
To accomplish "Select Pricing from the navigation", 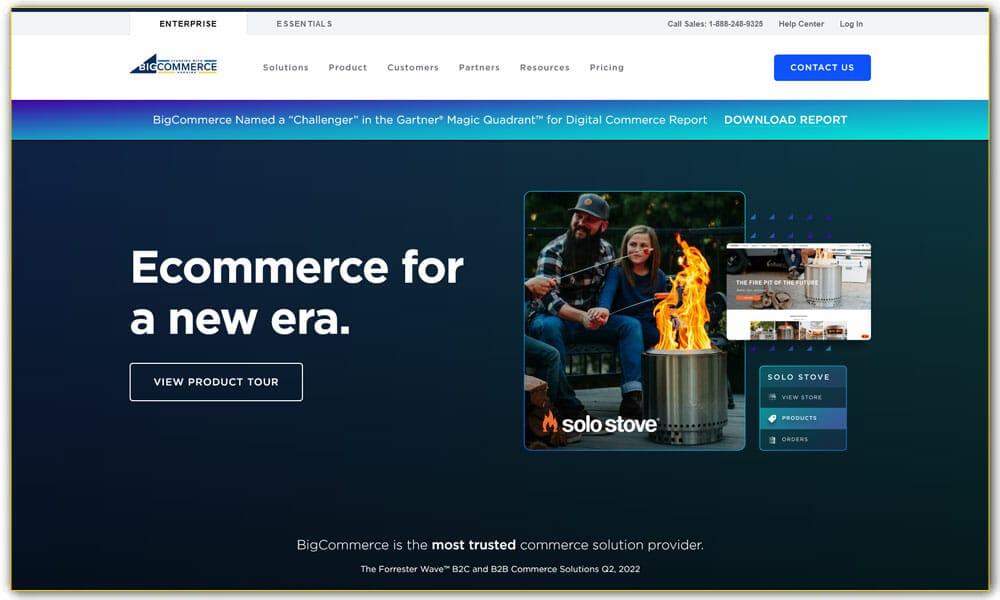I will point(606,67).
